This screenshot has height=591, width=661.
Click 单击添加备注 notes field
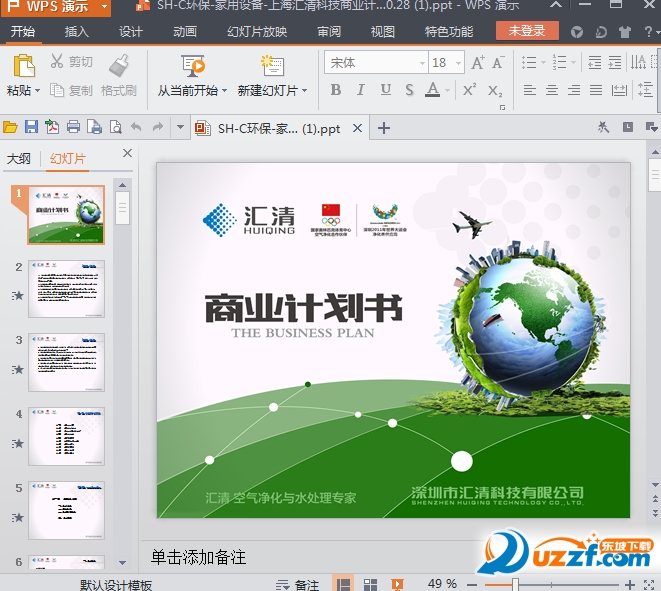coord(198,557)
